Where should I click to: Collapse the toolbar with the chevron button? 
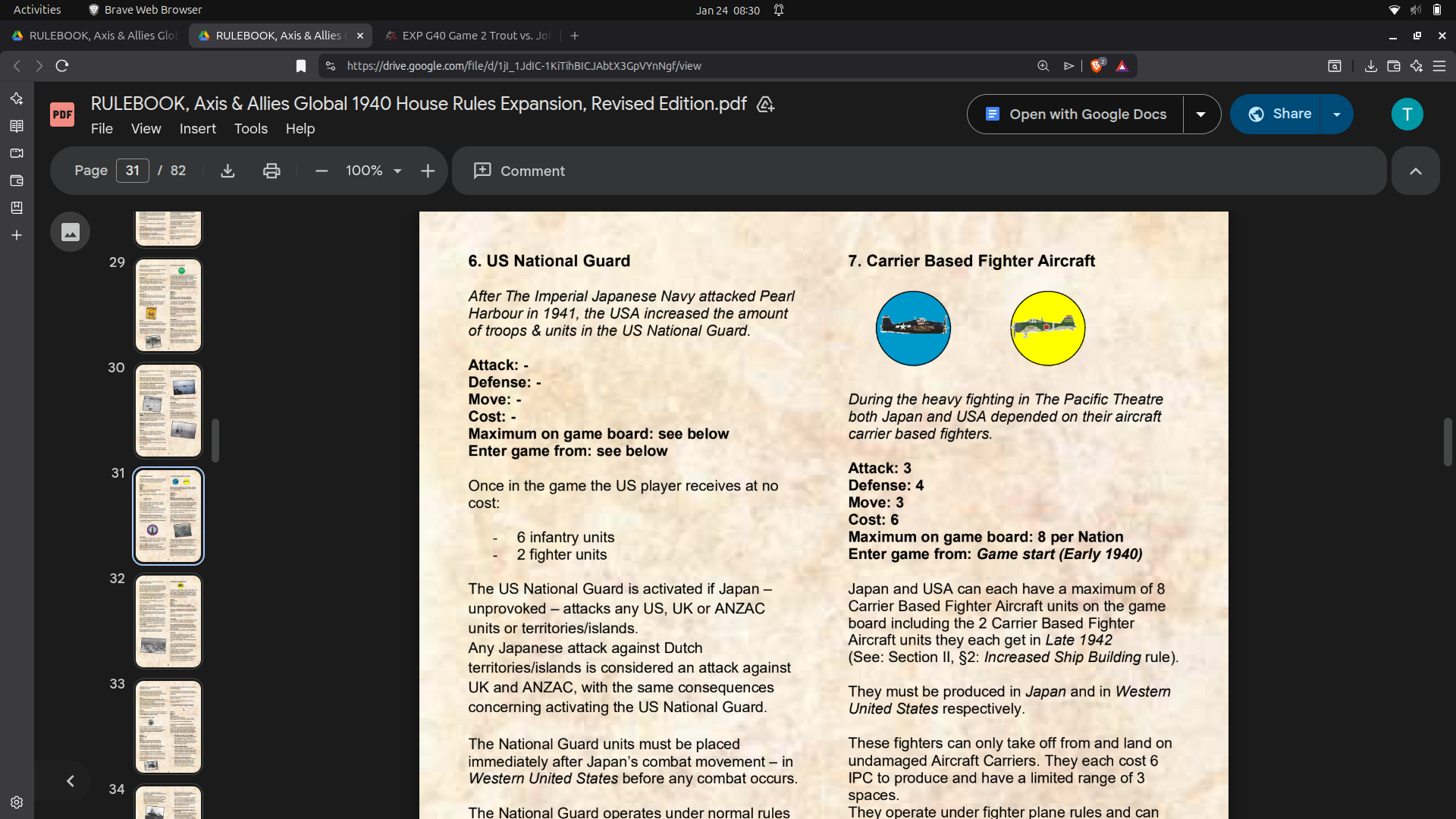click(x=1415, y=171)
